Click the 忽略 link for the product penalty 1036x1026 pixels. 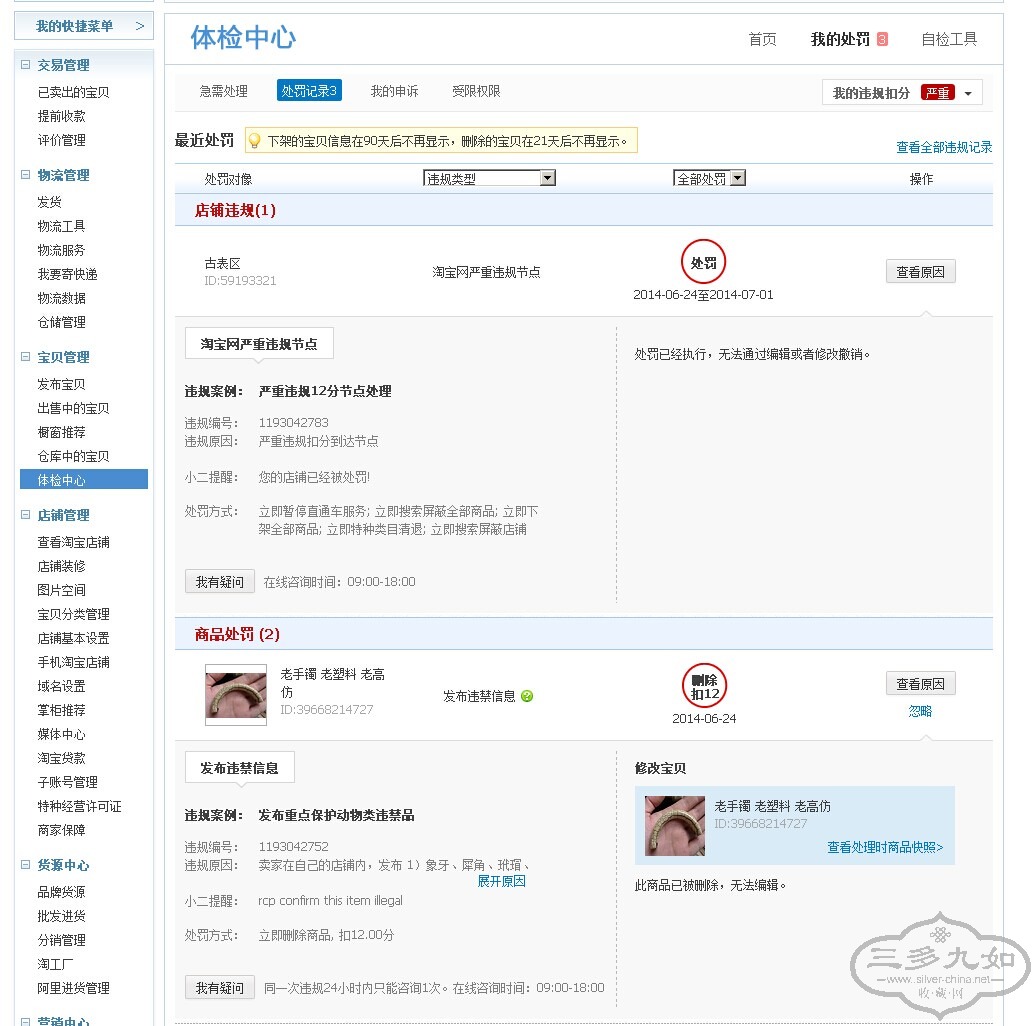pyautogui.click(x=920, y=711)
